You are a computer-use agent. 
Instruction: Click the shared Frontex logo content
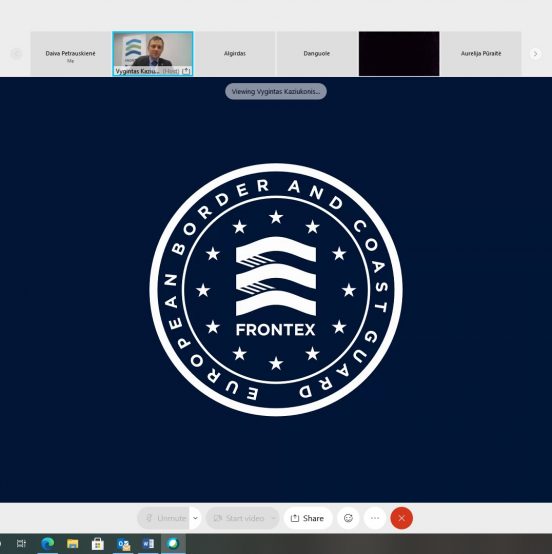(x=276, y=290)
